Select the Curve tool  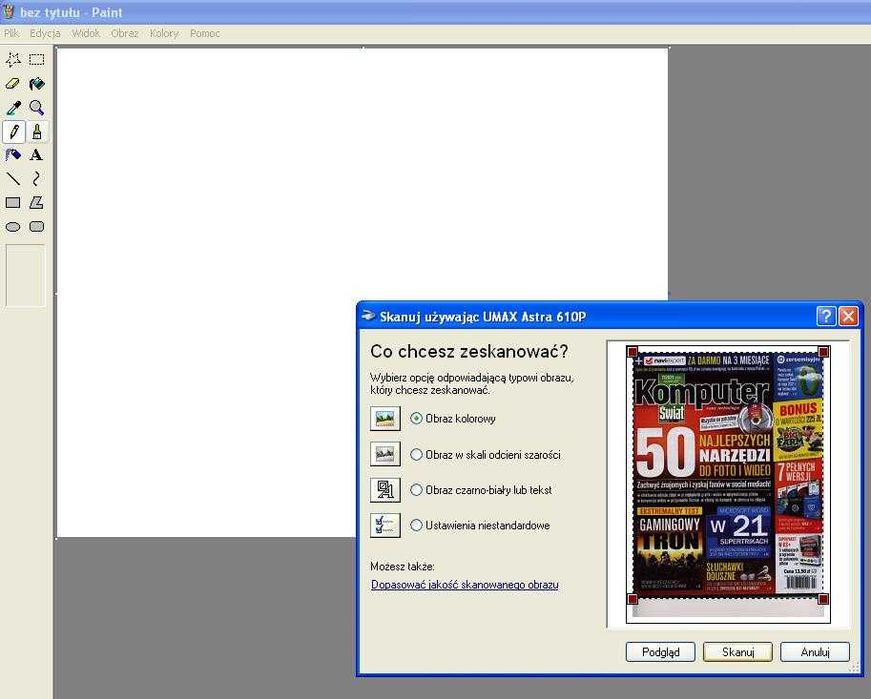(37, 179)
